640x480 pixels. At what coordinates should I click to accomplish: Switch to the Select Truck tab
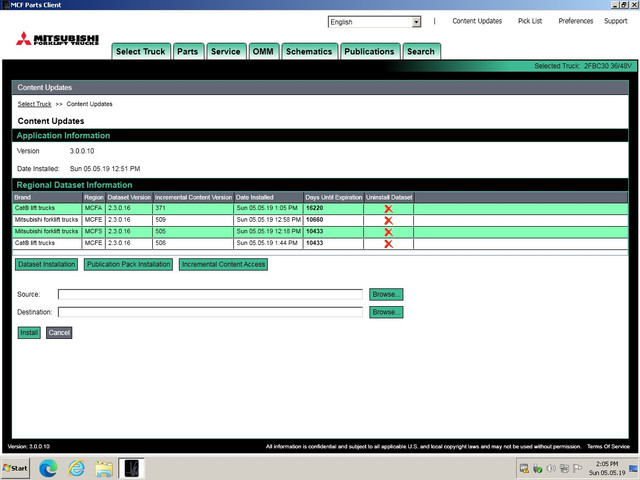tap(141, 51)
